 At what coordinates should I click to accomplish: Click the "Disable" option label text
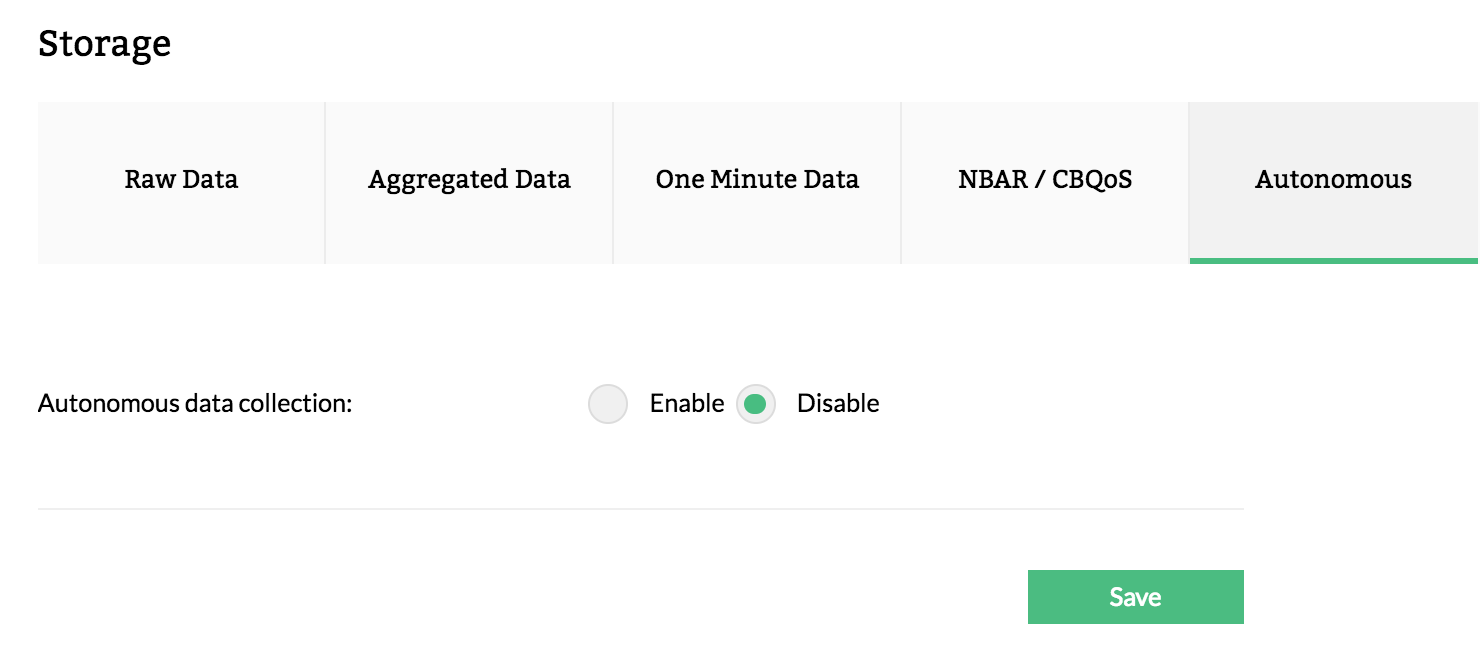[838, 404]
